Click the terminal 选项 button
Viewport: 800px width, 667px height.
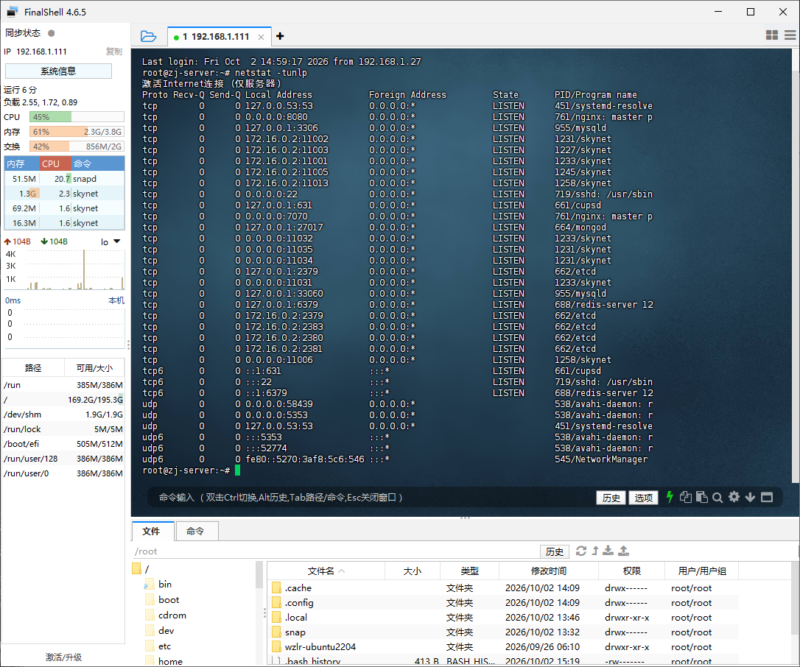tap(643, 498)
